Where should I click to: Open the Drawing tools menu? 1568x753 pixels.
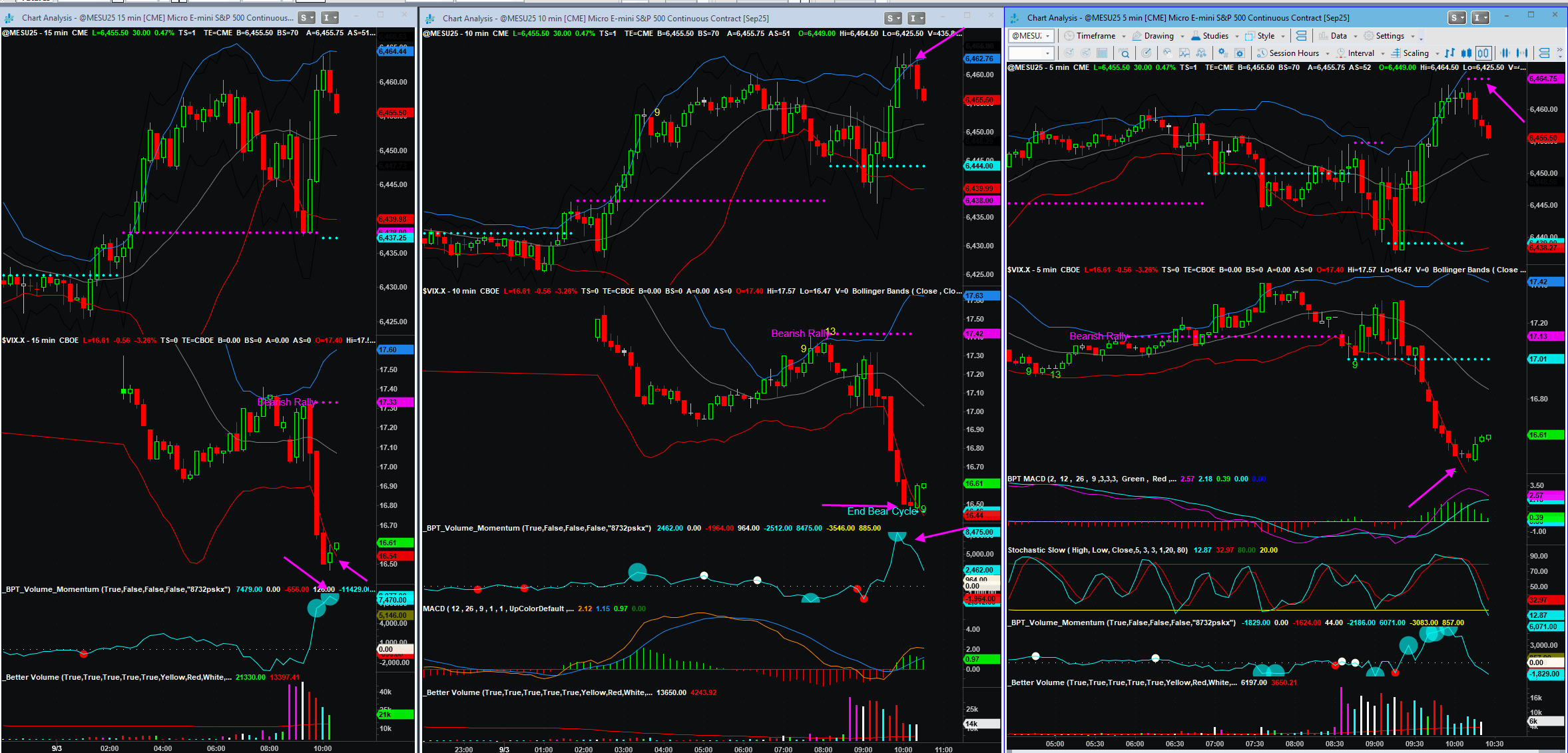tap(1159, 36)
